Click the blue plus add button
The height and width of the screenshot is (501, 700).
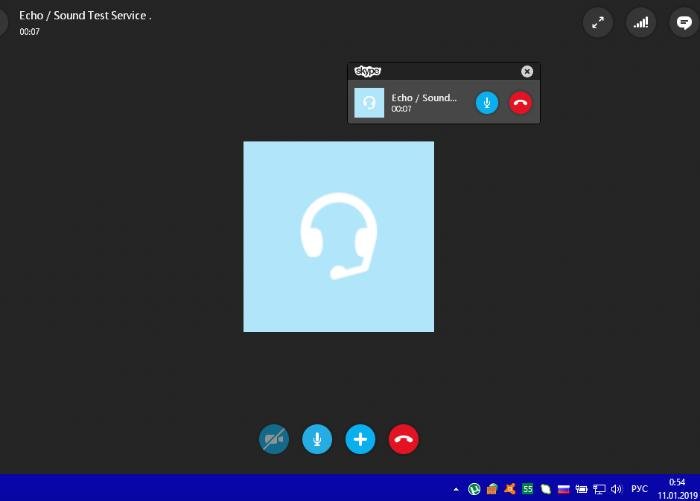[360, 439]
